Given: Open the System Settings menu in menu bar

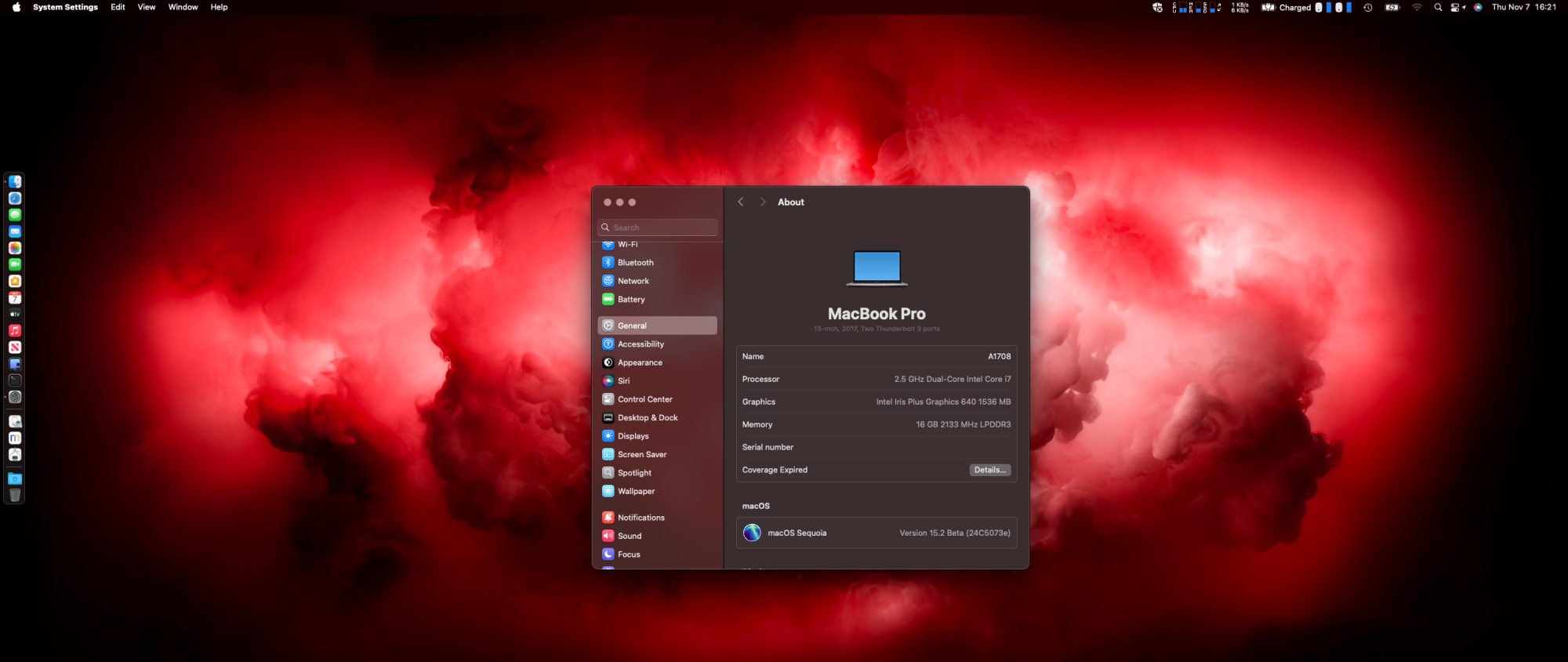Looking at the screenshot, I should coord(65,7).
